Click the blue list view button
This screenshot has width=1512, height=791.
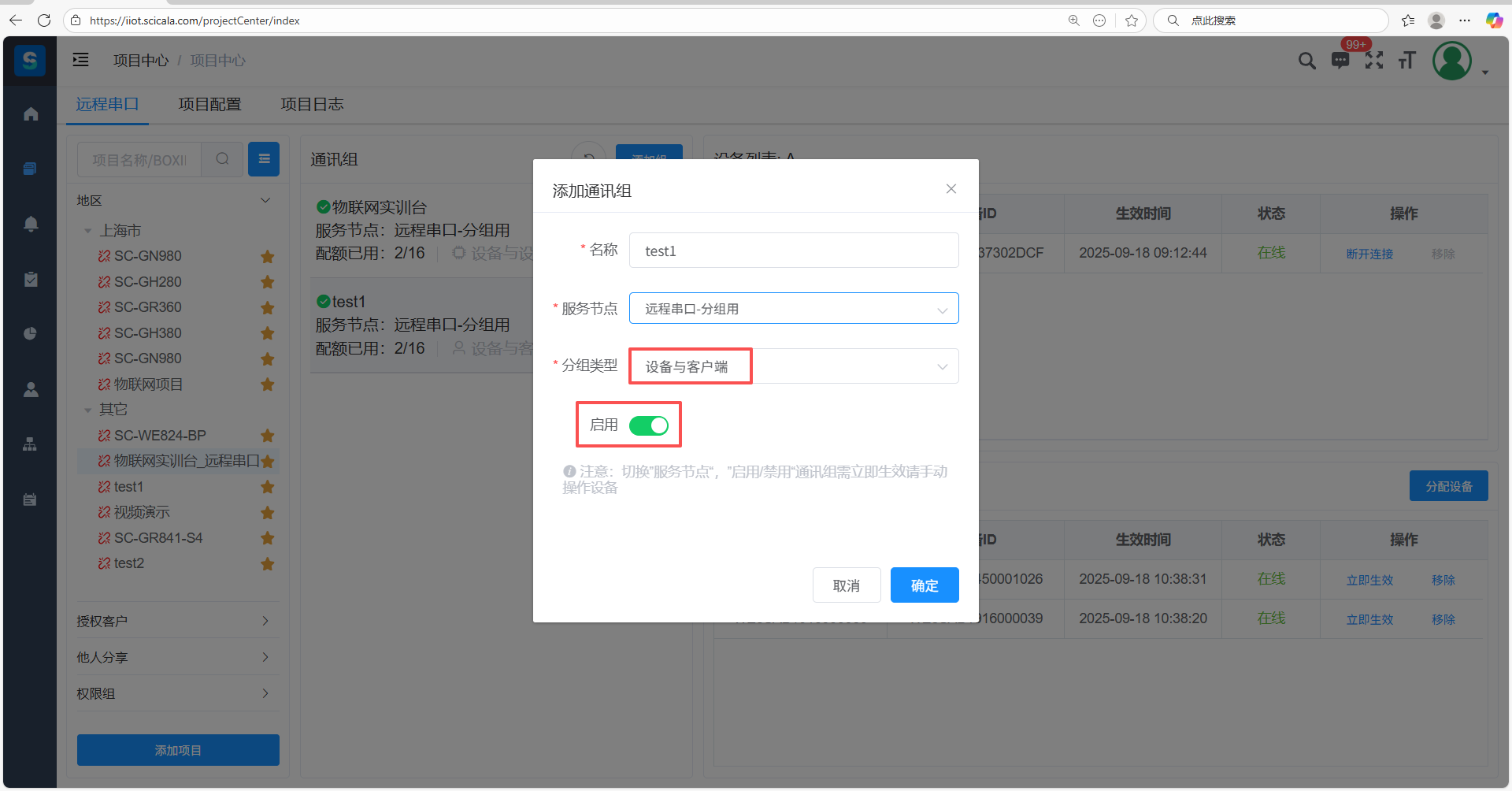pos(264,159)
